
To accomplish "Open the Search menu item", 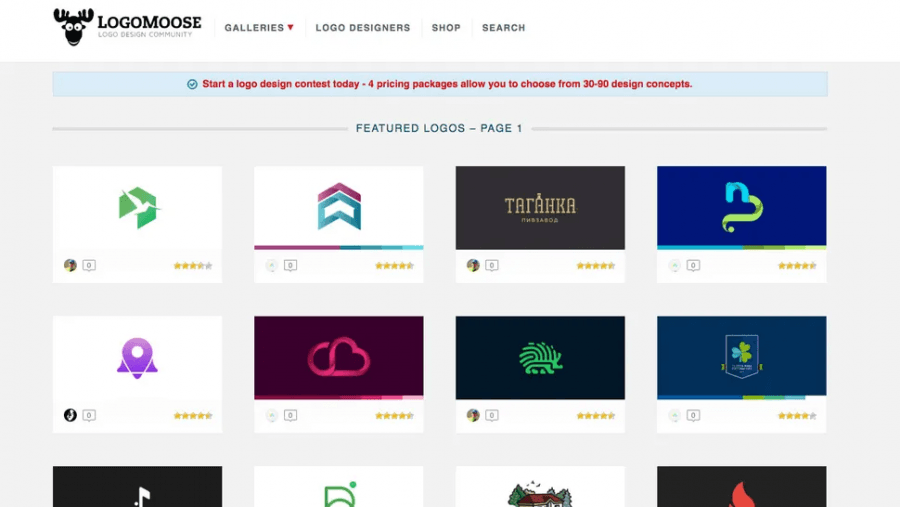I will pos(503,28).
